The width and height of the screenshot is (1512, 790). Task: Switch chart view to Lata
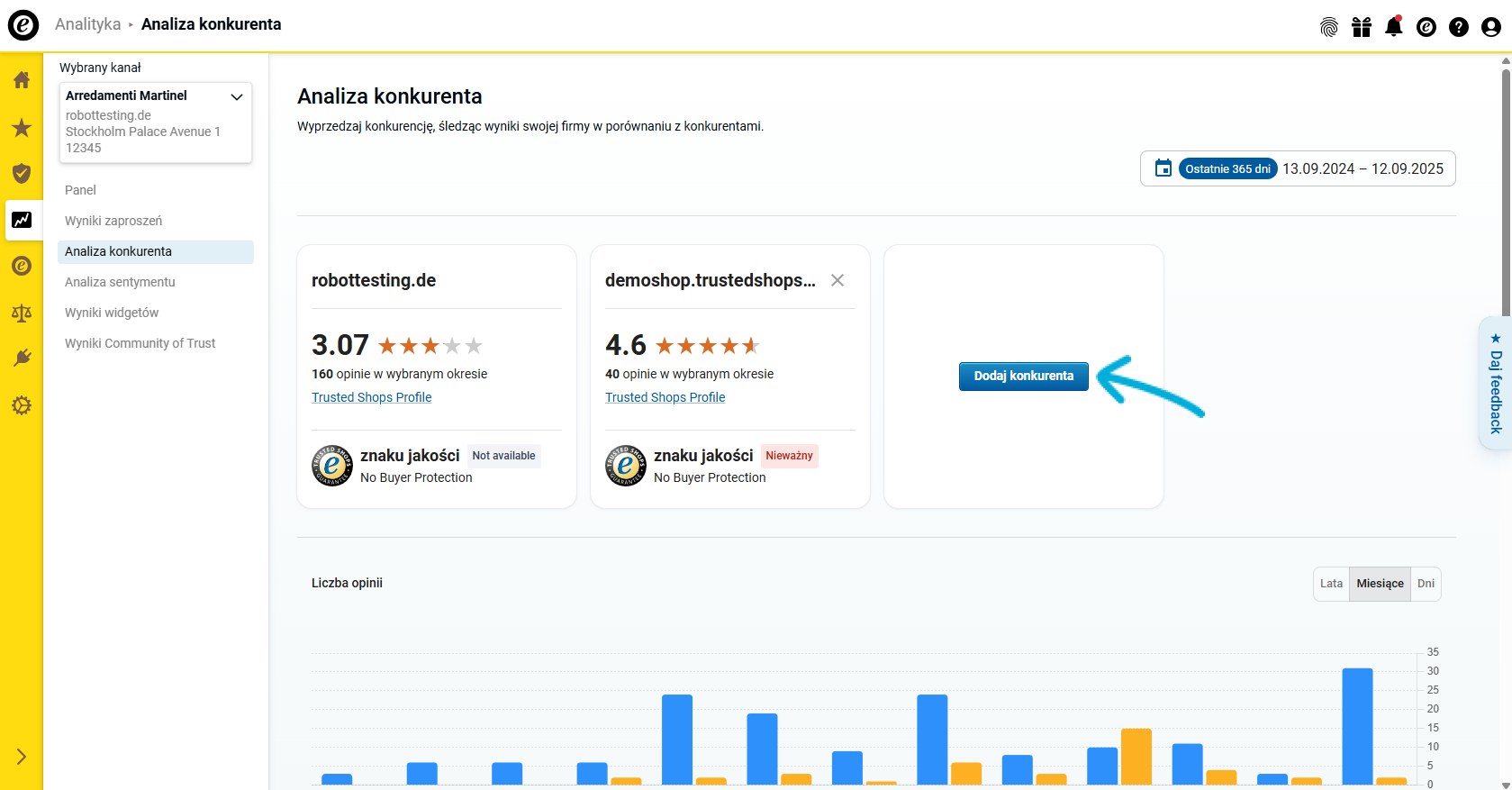point(1331,584)
